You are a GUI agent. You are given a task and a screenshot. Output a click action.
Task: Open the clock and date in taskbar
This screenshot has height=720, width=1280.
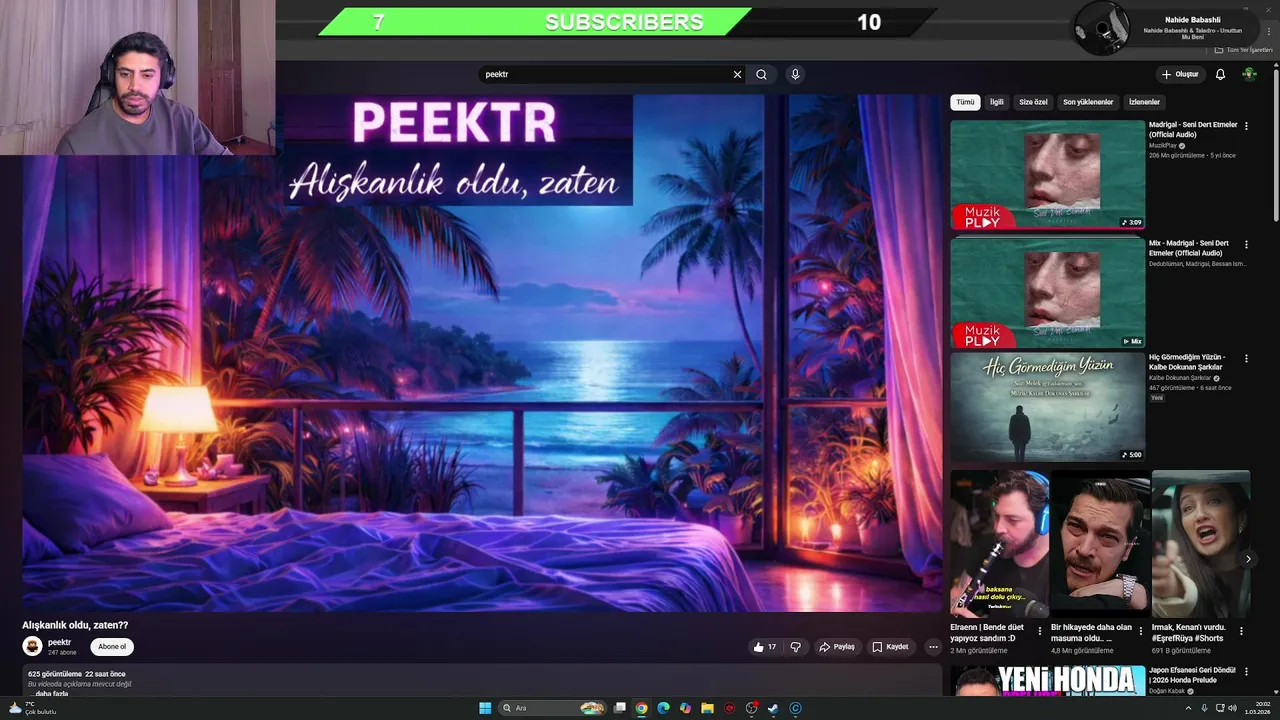click(x=1256, y=708)
